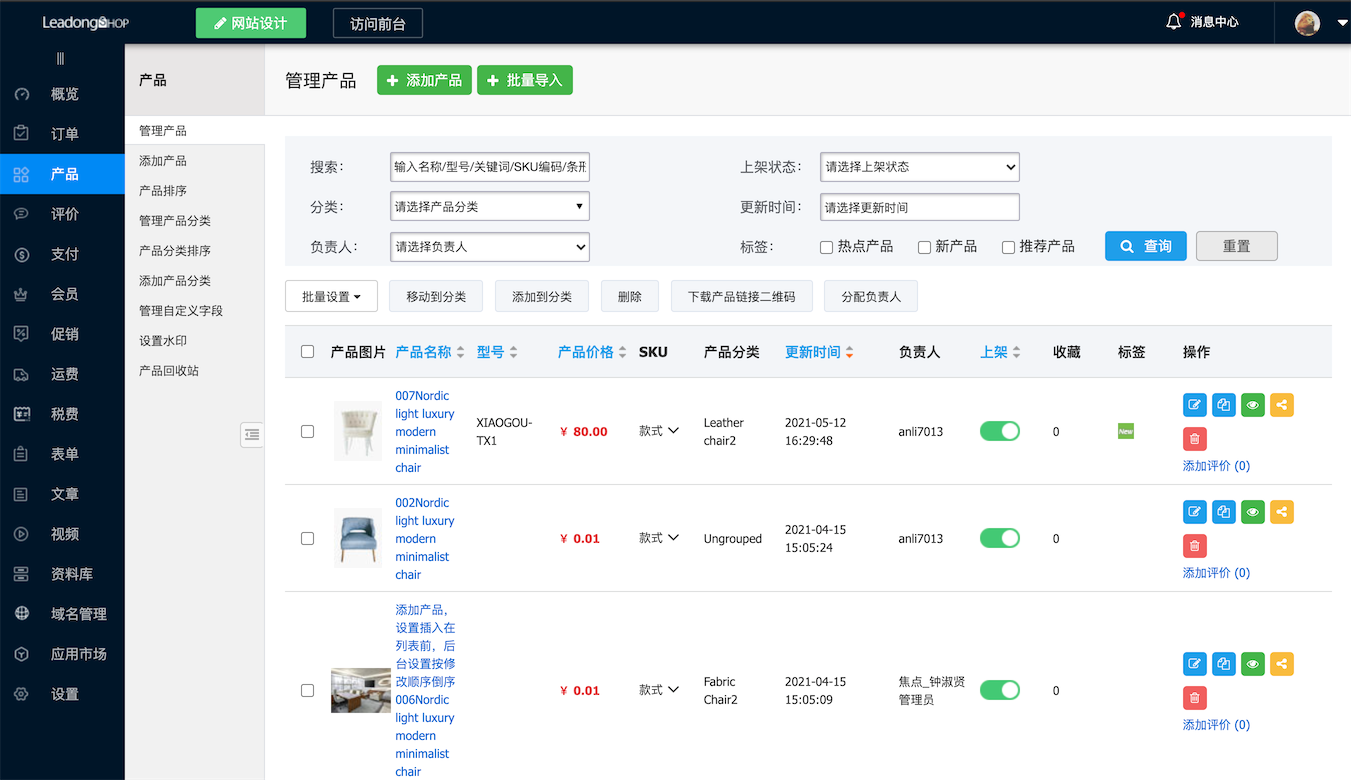The image size is (1351, 780).
Task: Click the product search input field
Action: tap(489, 166)
